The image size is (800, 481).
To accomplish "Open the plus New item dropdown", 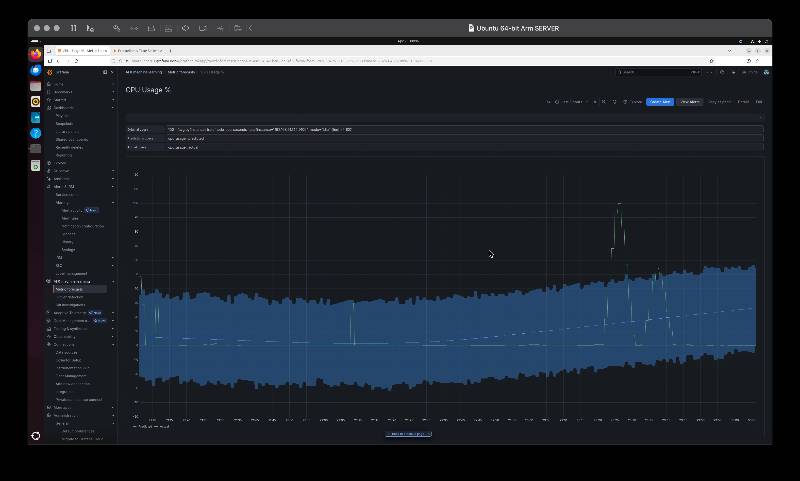I will tap(711, 72).
